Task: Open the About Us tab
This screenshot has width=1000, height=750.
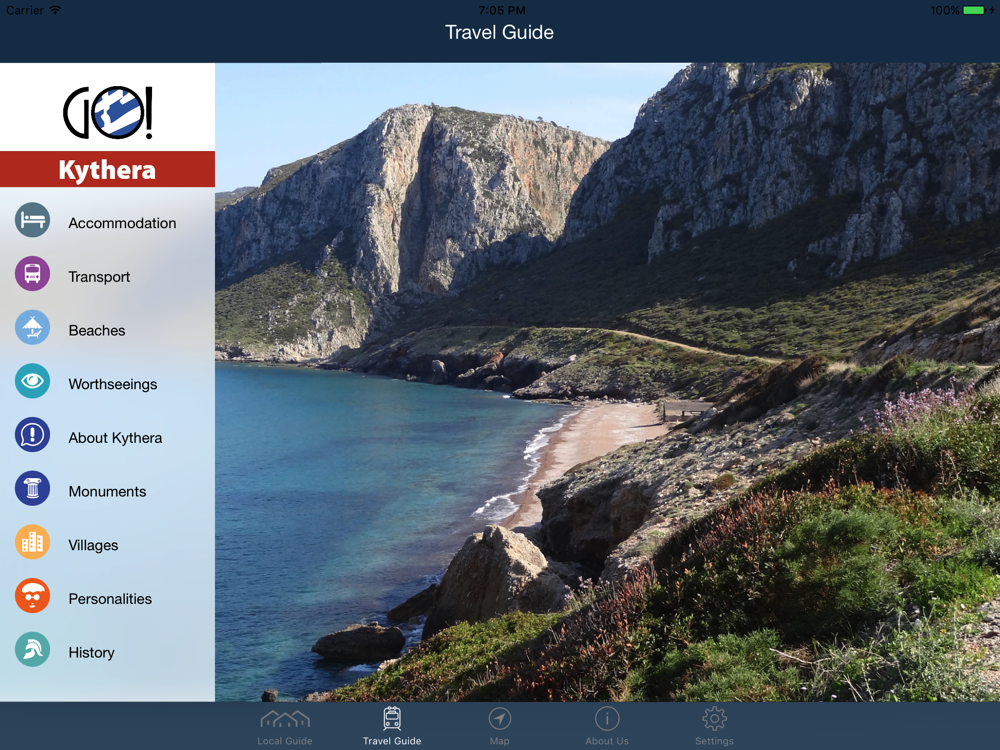Action: [x=607, y=726]
